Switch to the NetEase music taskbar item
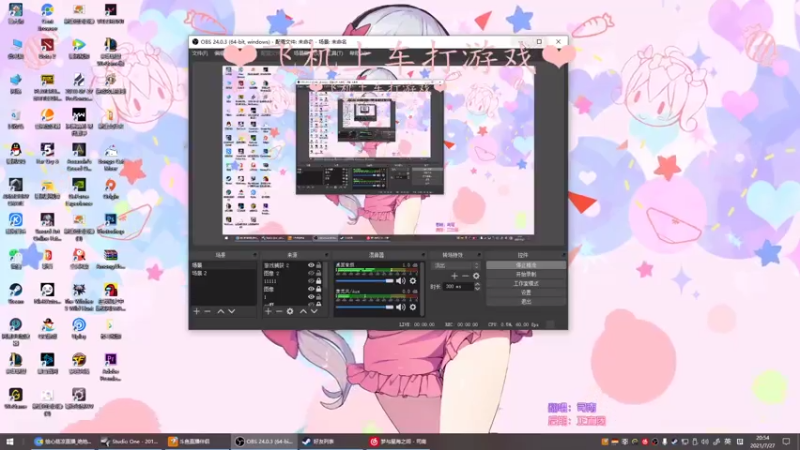Screen dimensions: 800x450 (x=399, y=441)
